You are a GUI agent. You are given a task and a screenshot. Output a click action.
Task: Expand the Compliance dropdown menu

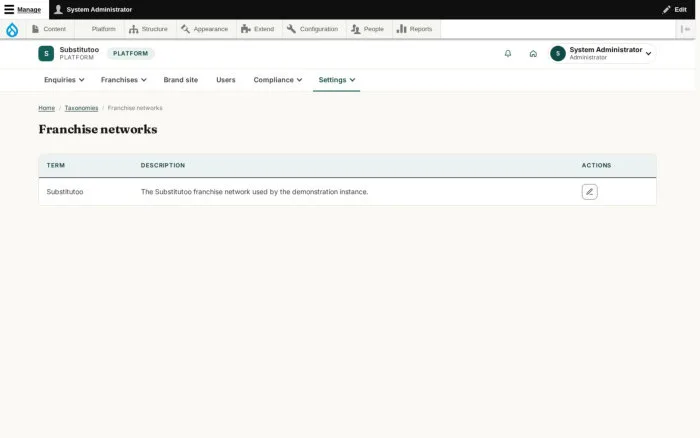[278, 80]
